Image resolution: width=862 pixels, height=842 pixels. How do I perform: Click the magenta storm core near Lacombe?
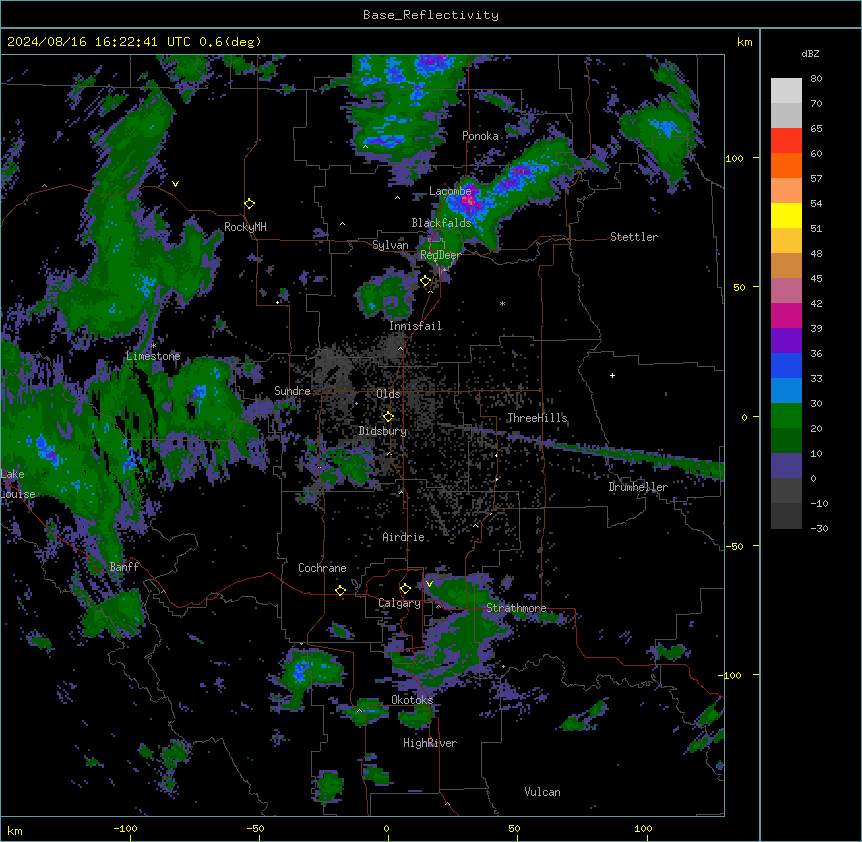(x=468, y=200)
